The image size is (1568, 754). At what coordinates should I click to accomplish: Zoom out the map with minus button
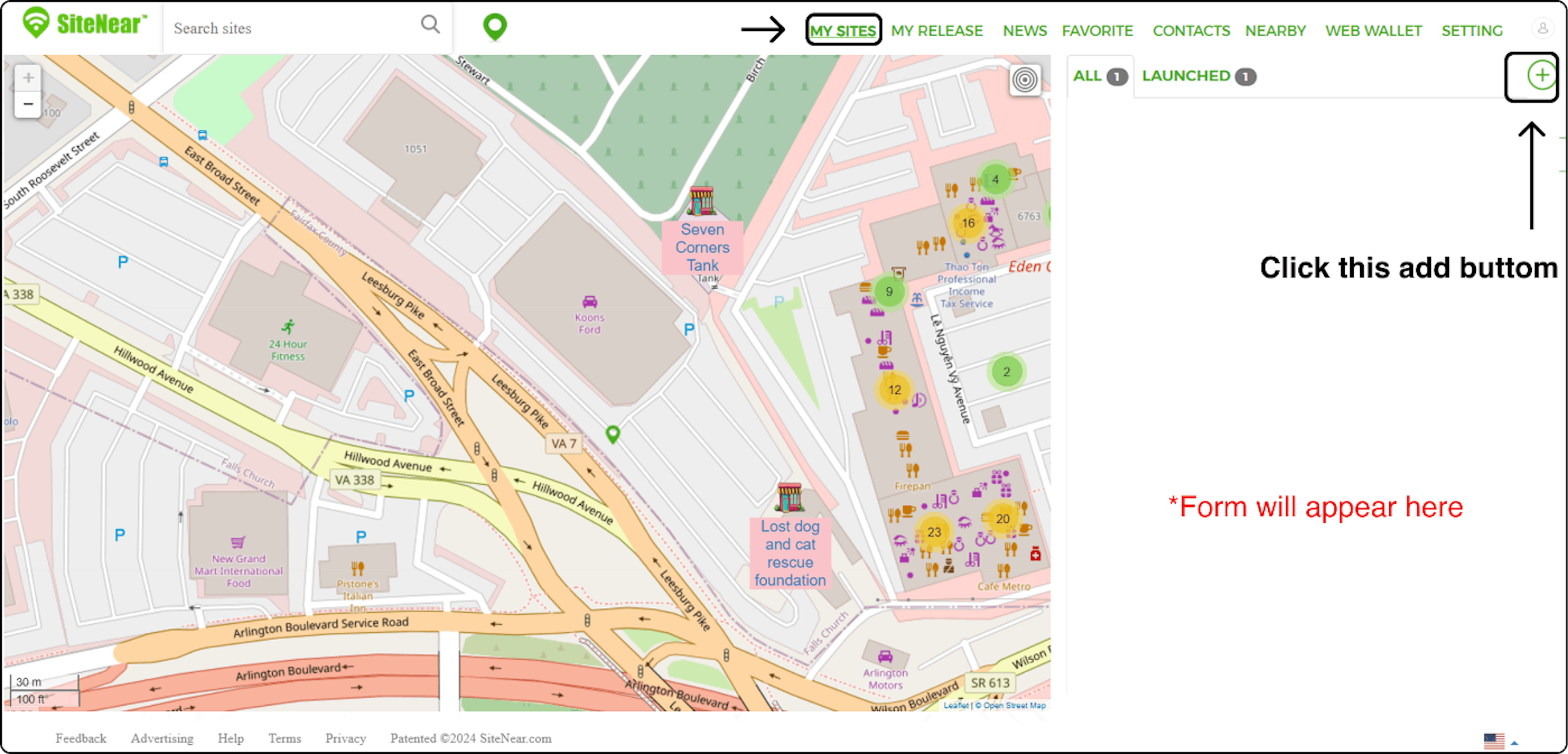point(28,103)
